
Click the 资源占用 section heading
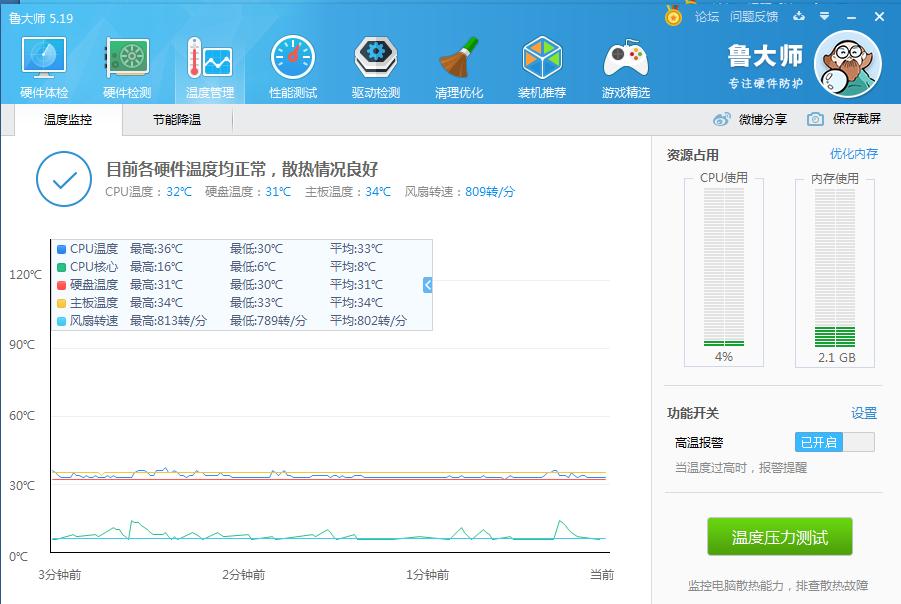[x=692, y=155]
